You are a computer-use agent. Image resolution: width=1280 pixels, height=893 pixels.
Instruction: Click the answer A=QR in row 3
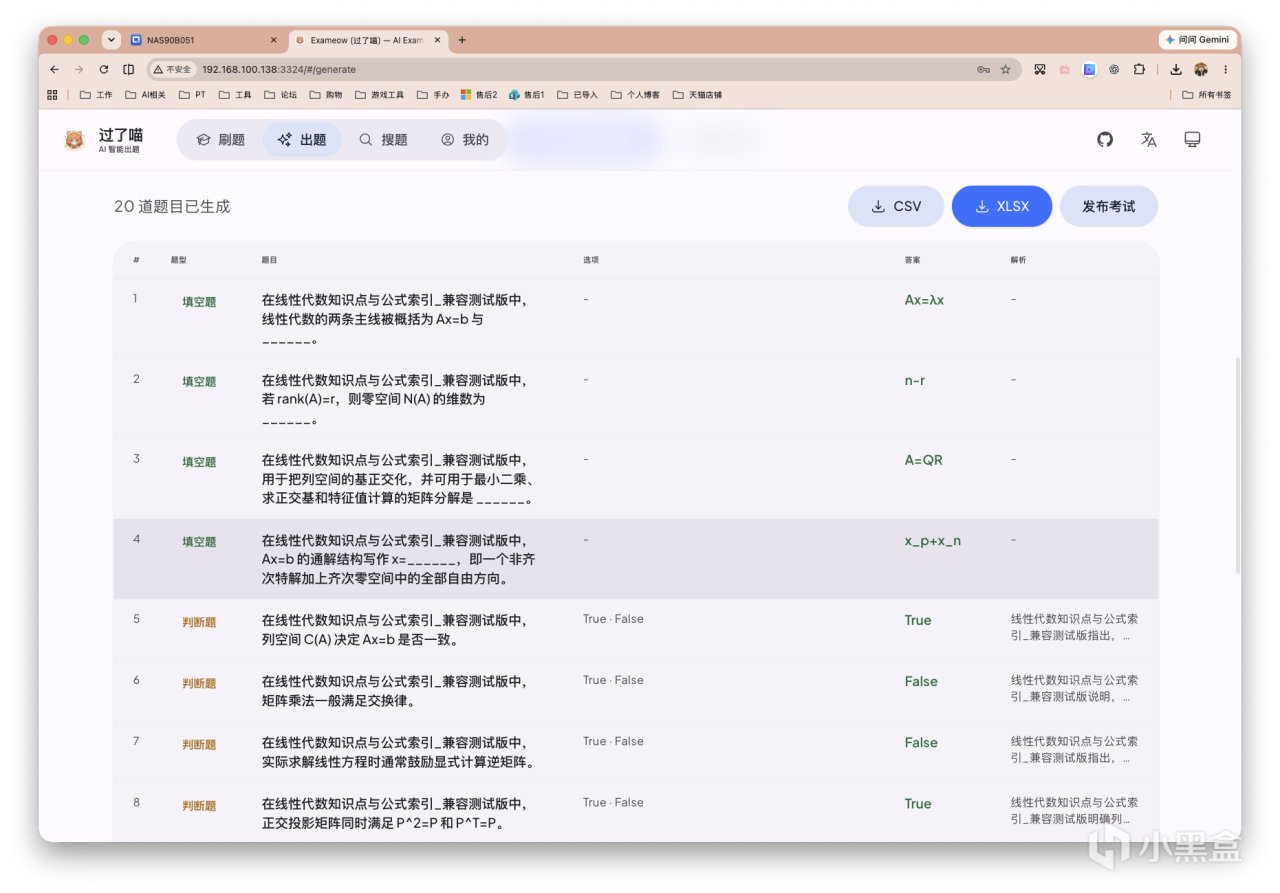point(924,460)
